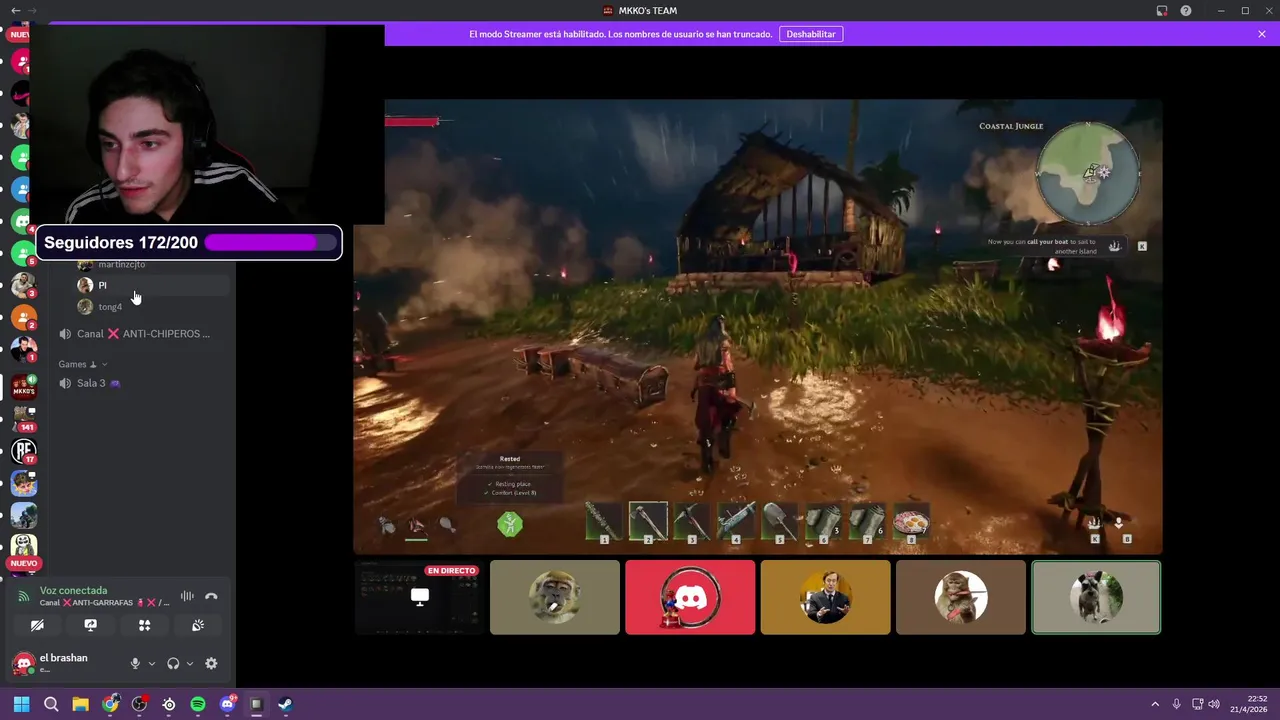
Task: Collapse the Games category
Action: tap(82, 364)
